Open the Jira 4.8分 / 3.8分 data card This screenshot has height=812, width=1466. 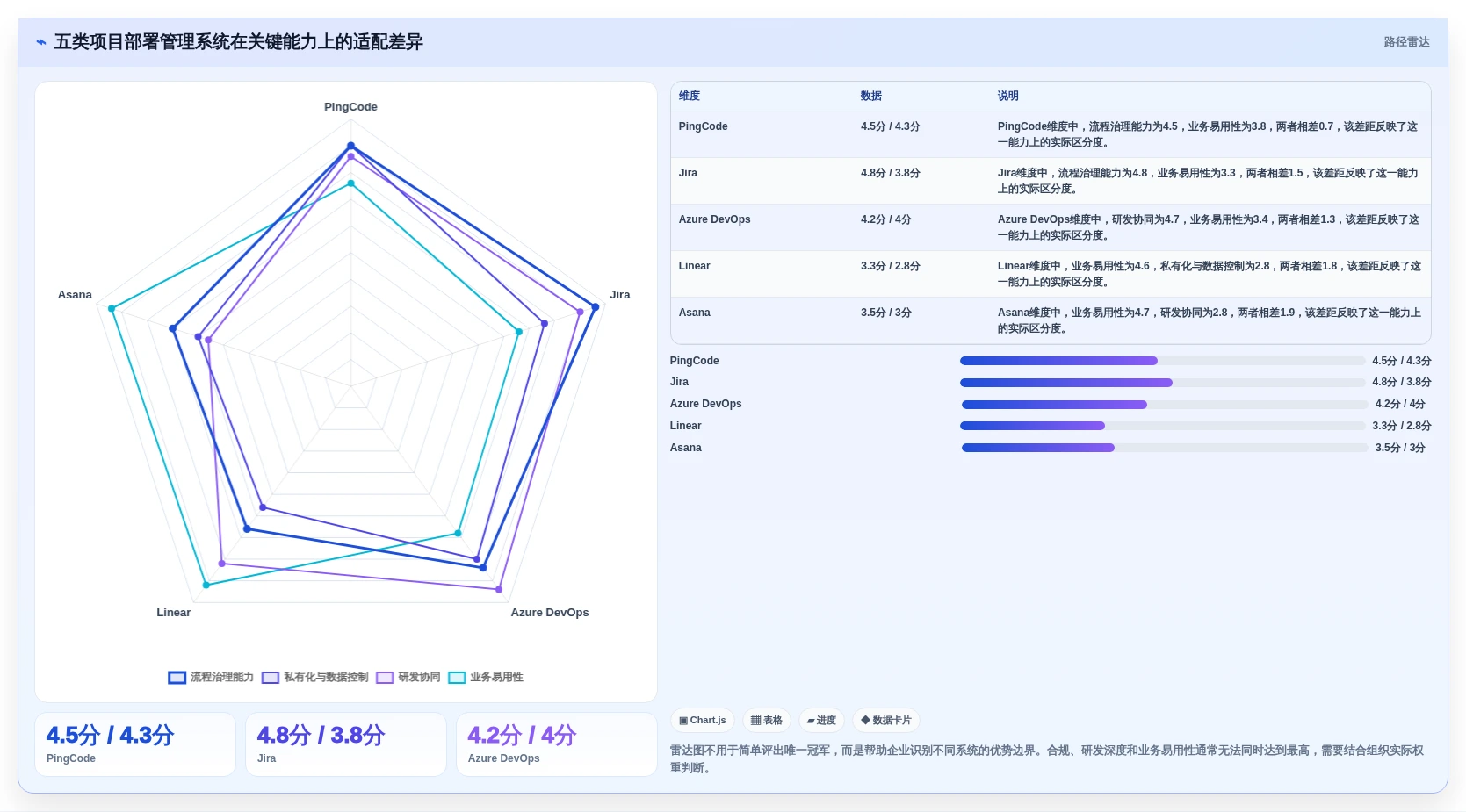pyautogui.click(x=346, y=744)
